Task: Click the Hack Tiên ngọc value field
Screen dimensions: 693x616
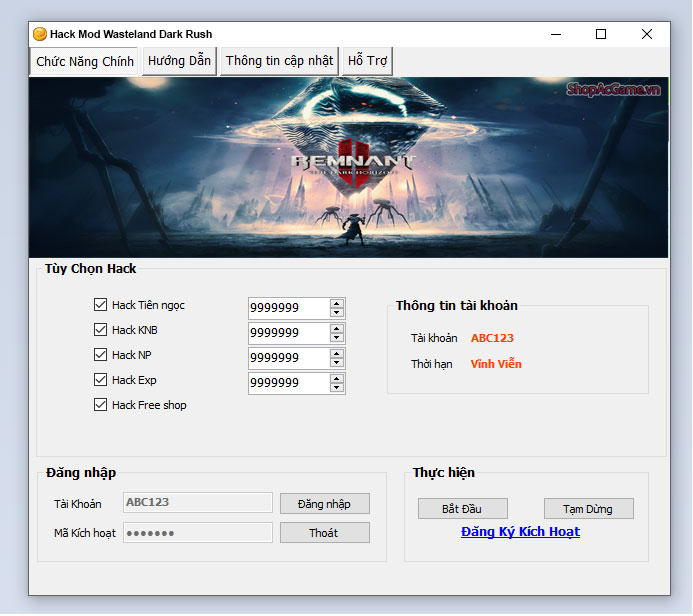Action: (289, 308)
